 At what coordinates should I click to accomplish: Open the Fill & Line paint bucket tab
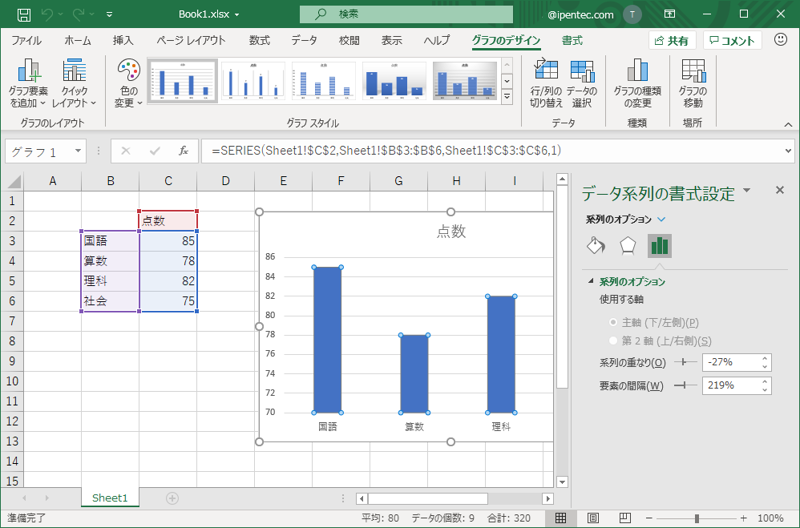click(596, 246)
